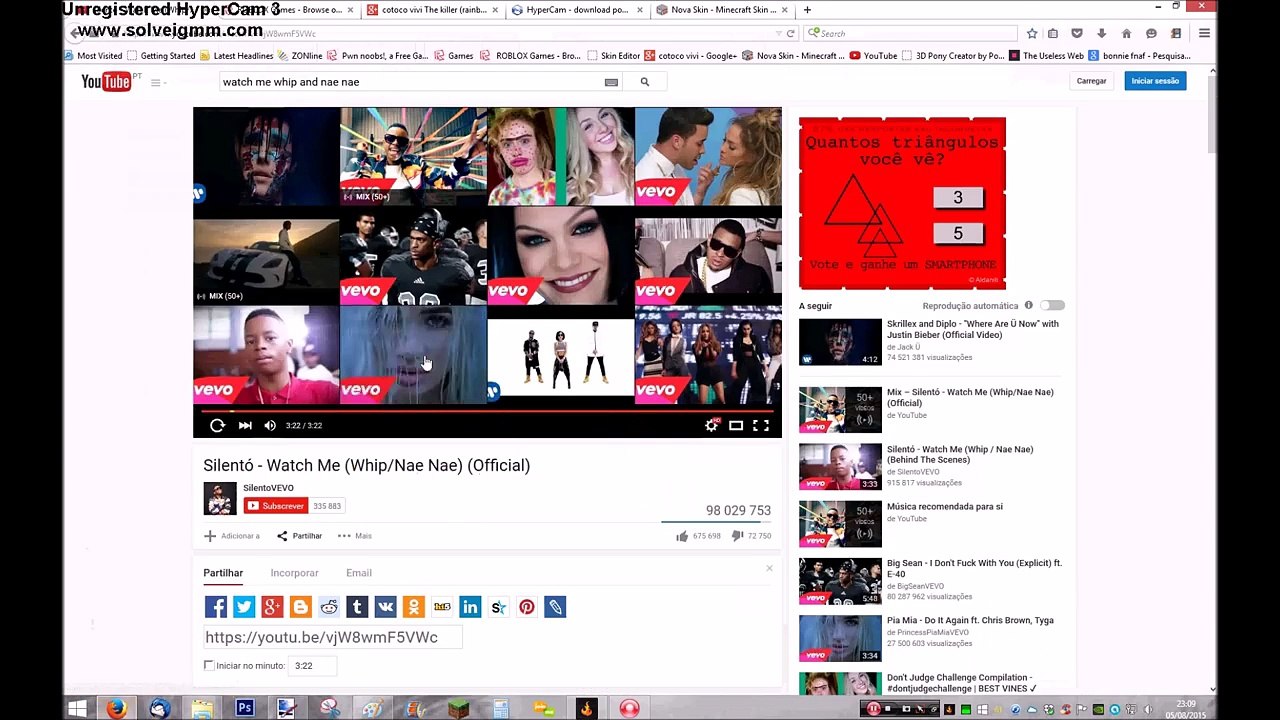Open the video player settings gear
Screen dimensions: 1280x720
711,425
